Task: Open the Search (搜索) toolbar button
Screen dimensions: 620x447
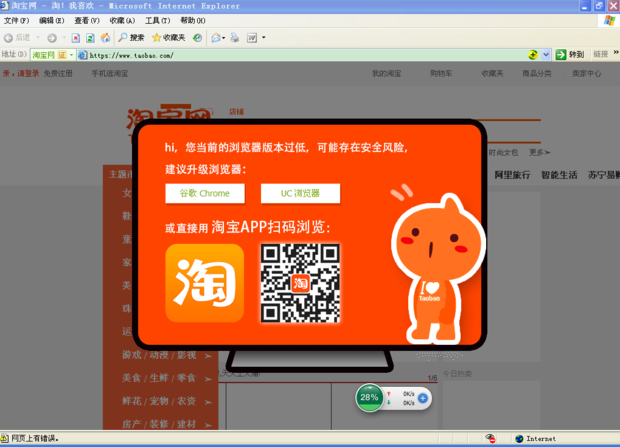Action: coord(131,38)
